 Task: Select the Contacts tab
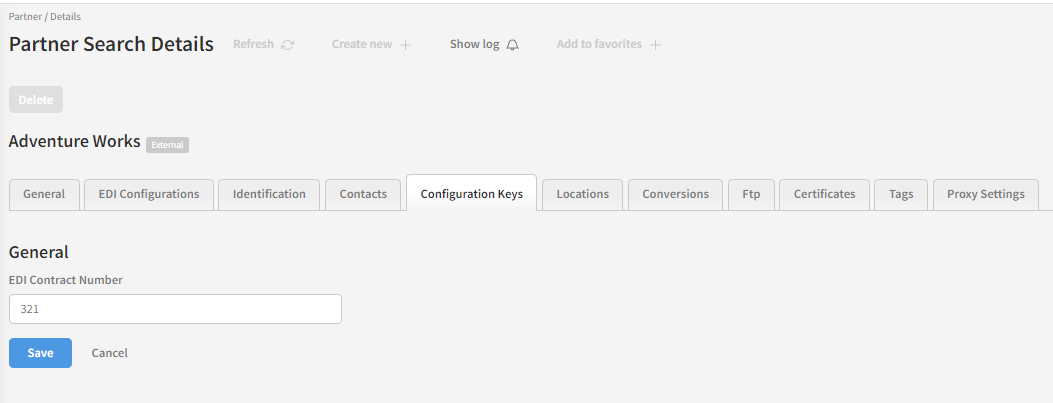pos(363,194)
